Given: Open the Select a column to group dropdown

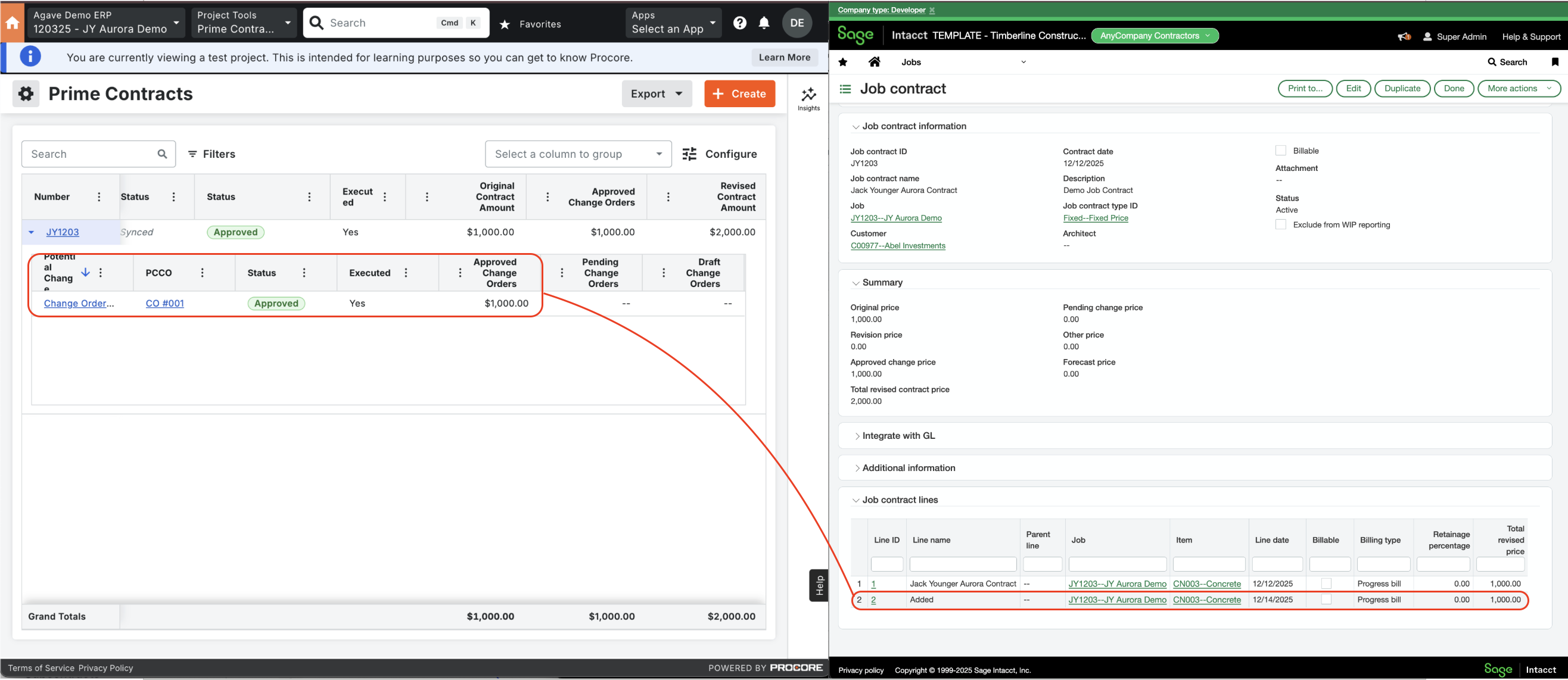Looking at the screenshot, I should [x=578, y=154].
